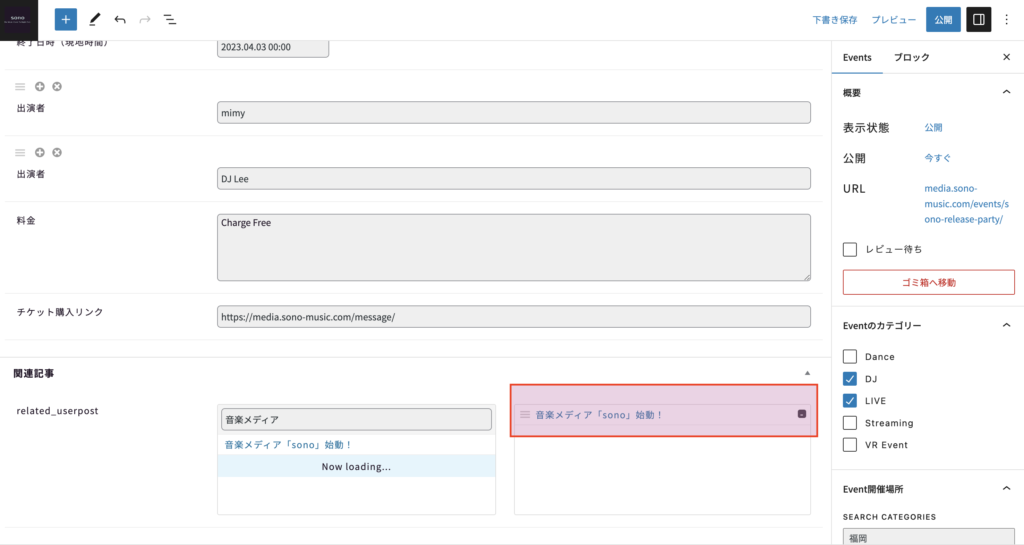Image resolution: width=1024 pixels, height=545 pixels.
Task: Collapse the 概要 panel
Action: pos(1006,92)
